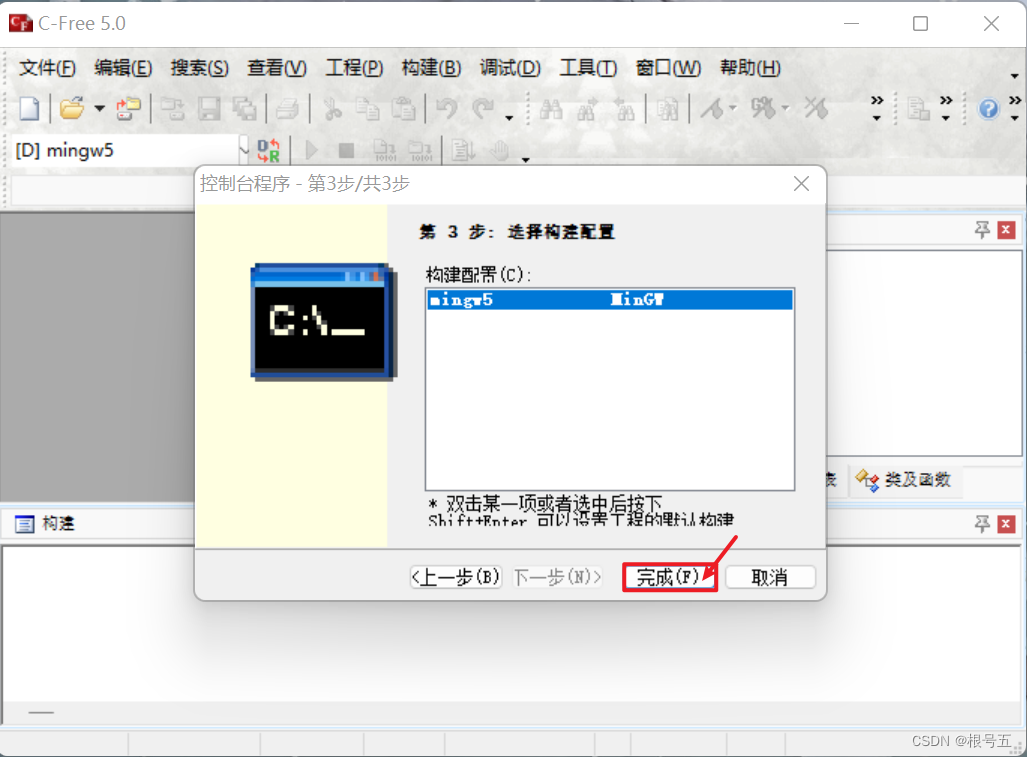
Task: Expand the edit toolbar overflow arrow
Action: coord(509,118)
